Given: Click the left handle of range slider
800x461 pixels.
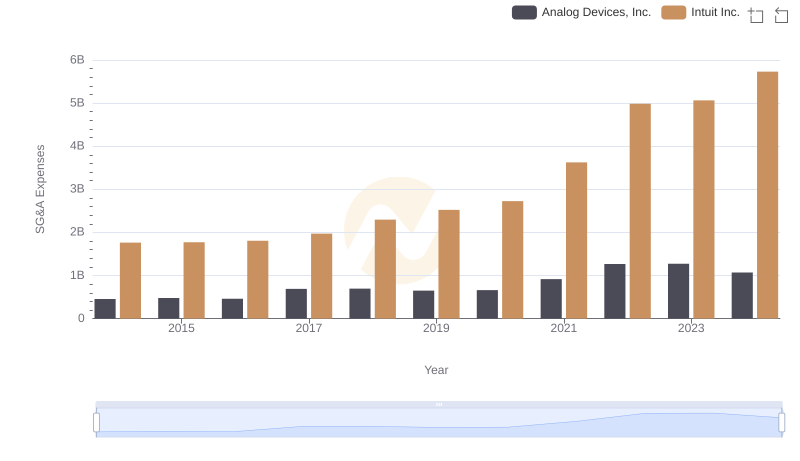Looking at the screenshot, I should coord(96,422).
